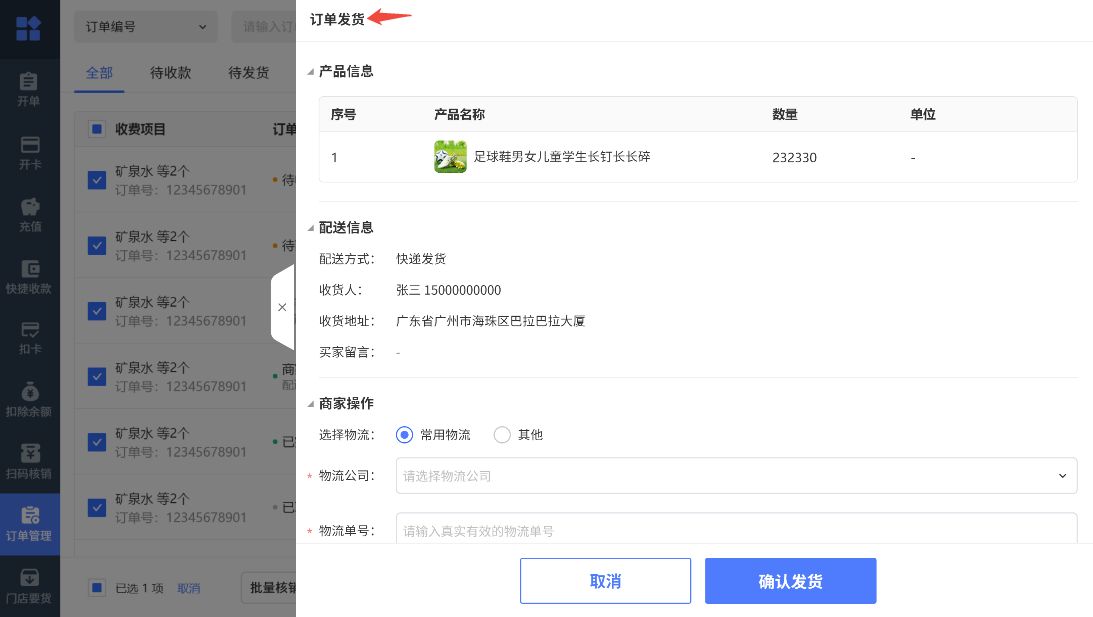Viewport: 1093px width, 617px height.
Task: Collapse the 产品信息 section
Action: point(311,72)
